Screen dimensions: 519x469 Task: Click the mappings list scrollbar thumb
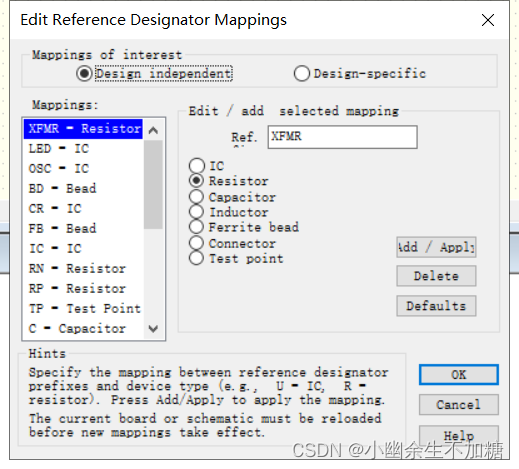click(x=153, y=185)
